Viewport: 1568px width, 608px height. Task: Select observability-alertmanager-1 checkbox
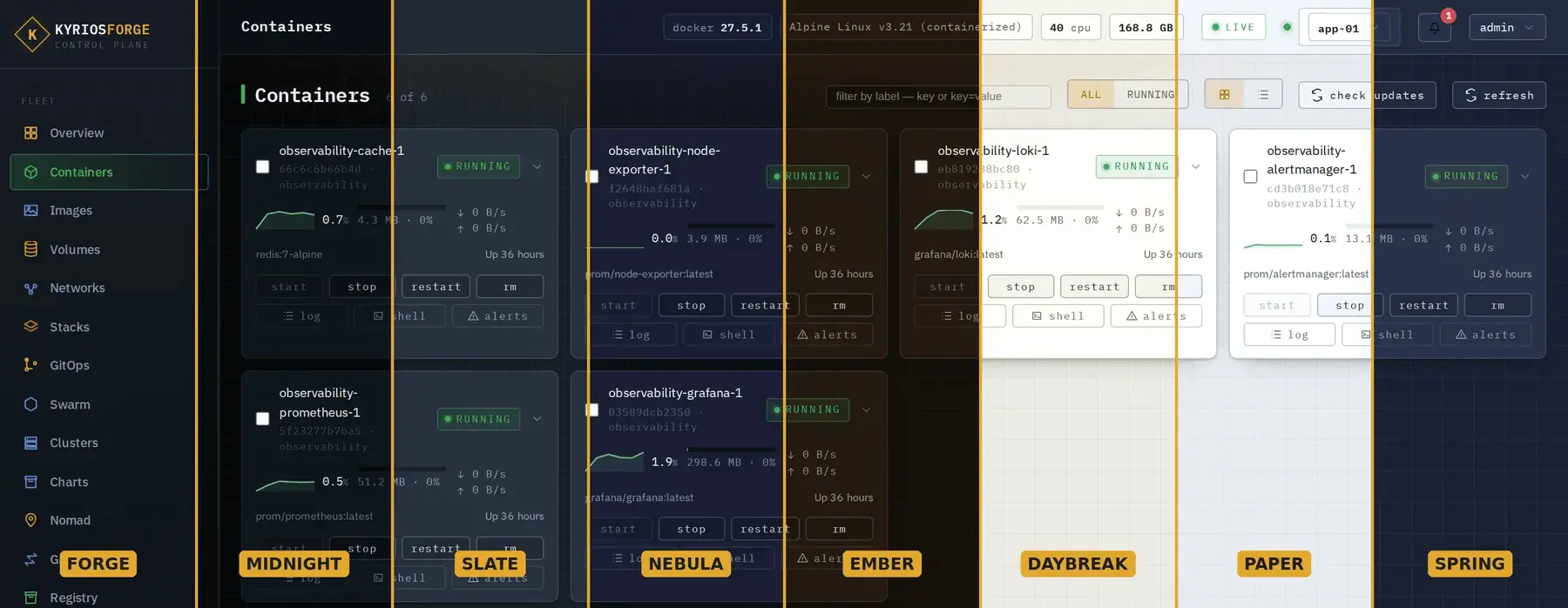(1250, 176)
